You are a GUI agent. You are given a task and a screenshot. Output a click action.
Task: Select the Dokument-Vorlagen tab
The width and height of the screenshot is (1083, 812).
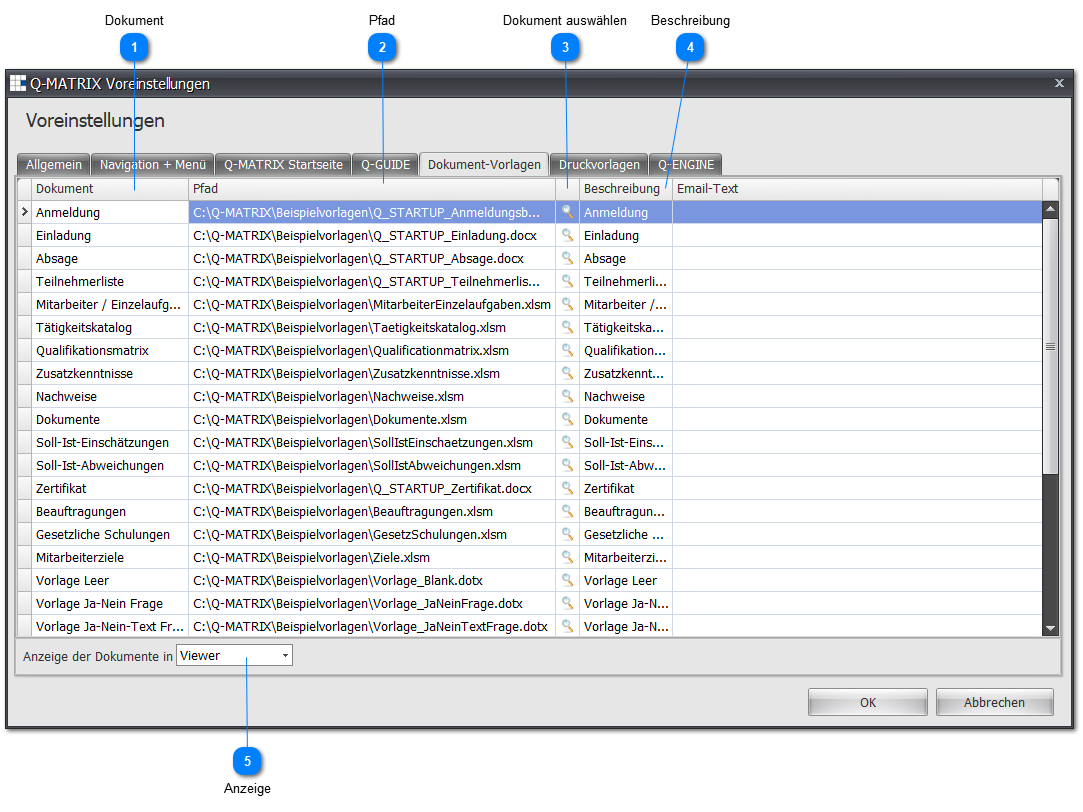(x=484, y=164)
